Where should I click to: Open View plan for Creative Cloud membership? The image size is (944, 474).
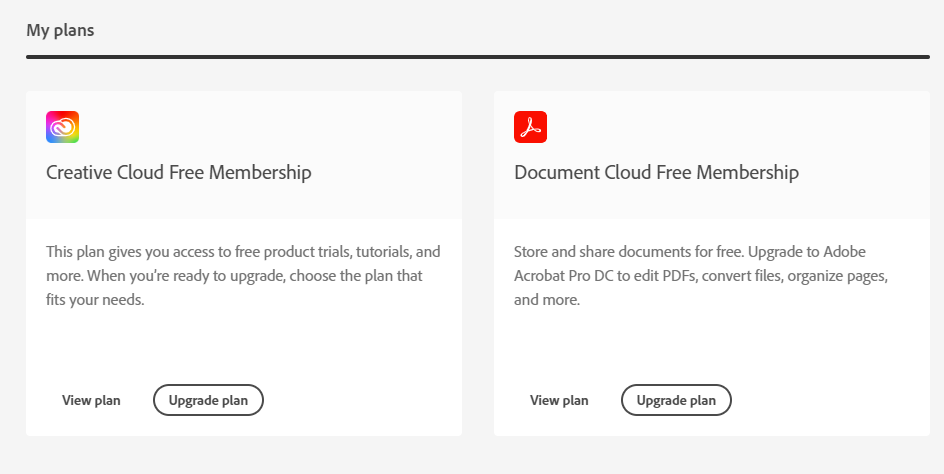pyautogui.click(x=91, y=401)
